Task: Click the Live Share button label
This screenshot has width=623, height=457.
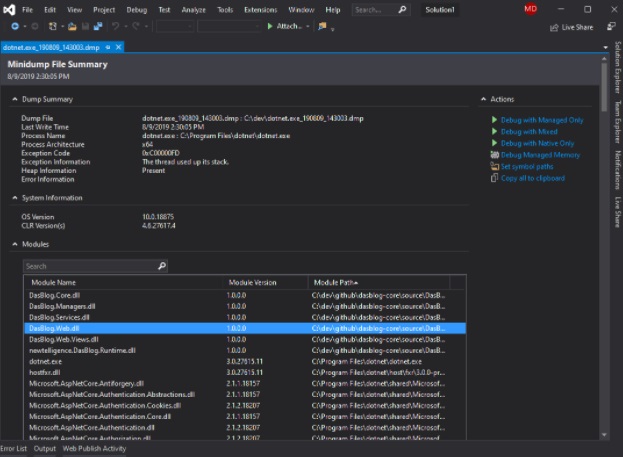Action: pyautogui.click(x=577, y=27)
